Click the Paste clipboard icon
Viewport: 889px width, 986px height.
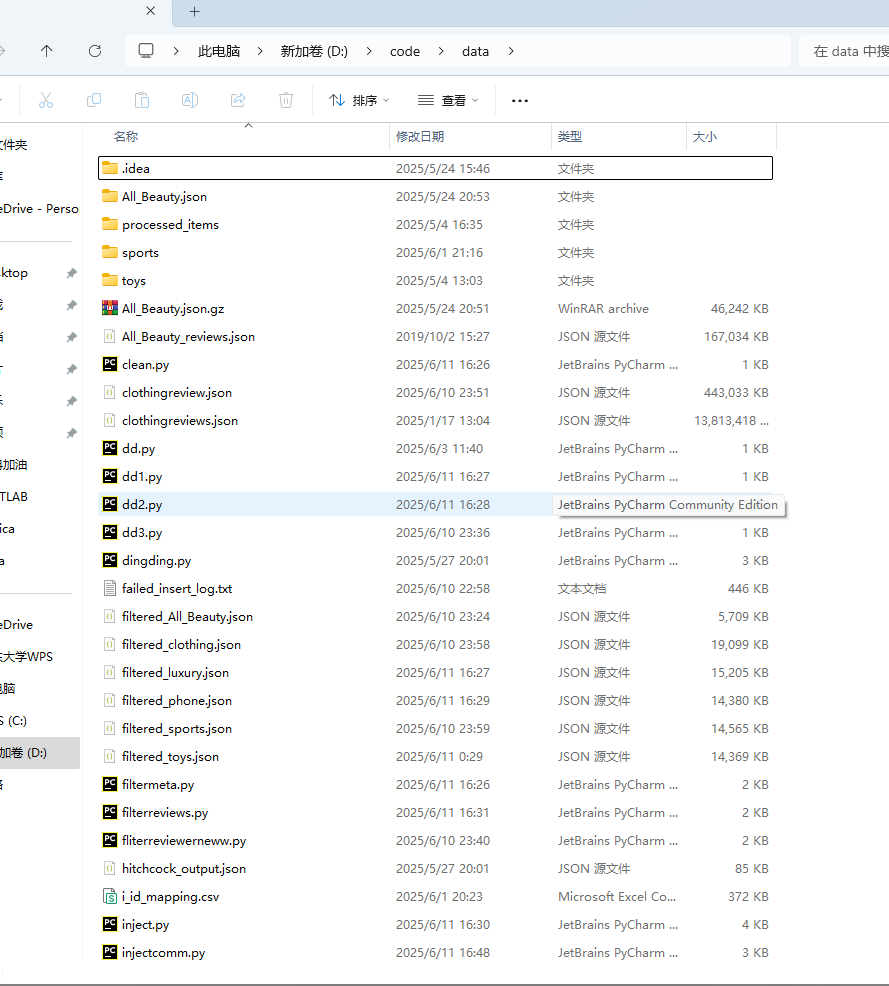[142, 100]
